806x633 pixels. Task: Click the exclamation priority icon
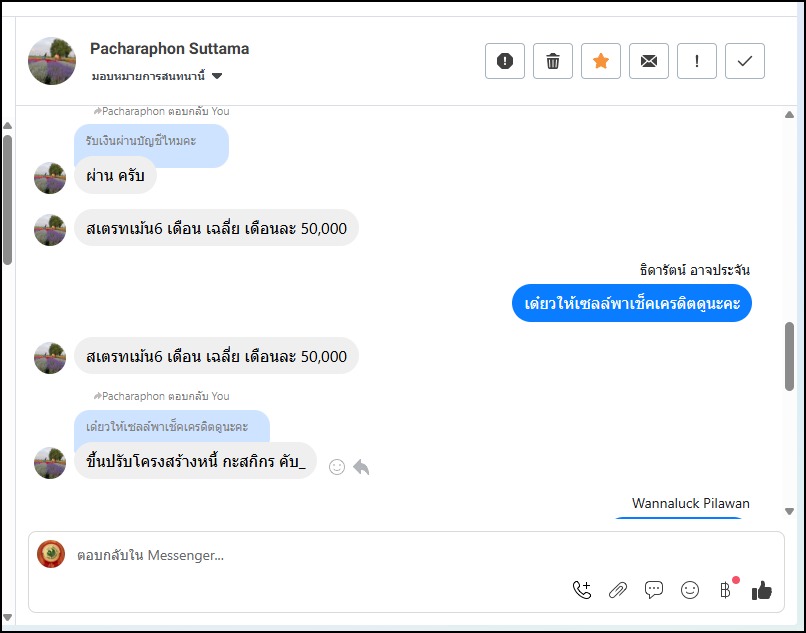pyautogui.click(x=697, y=61)
